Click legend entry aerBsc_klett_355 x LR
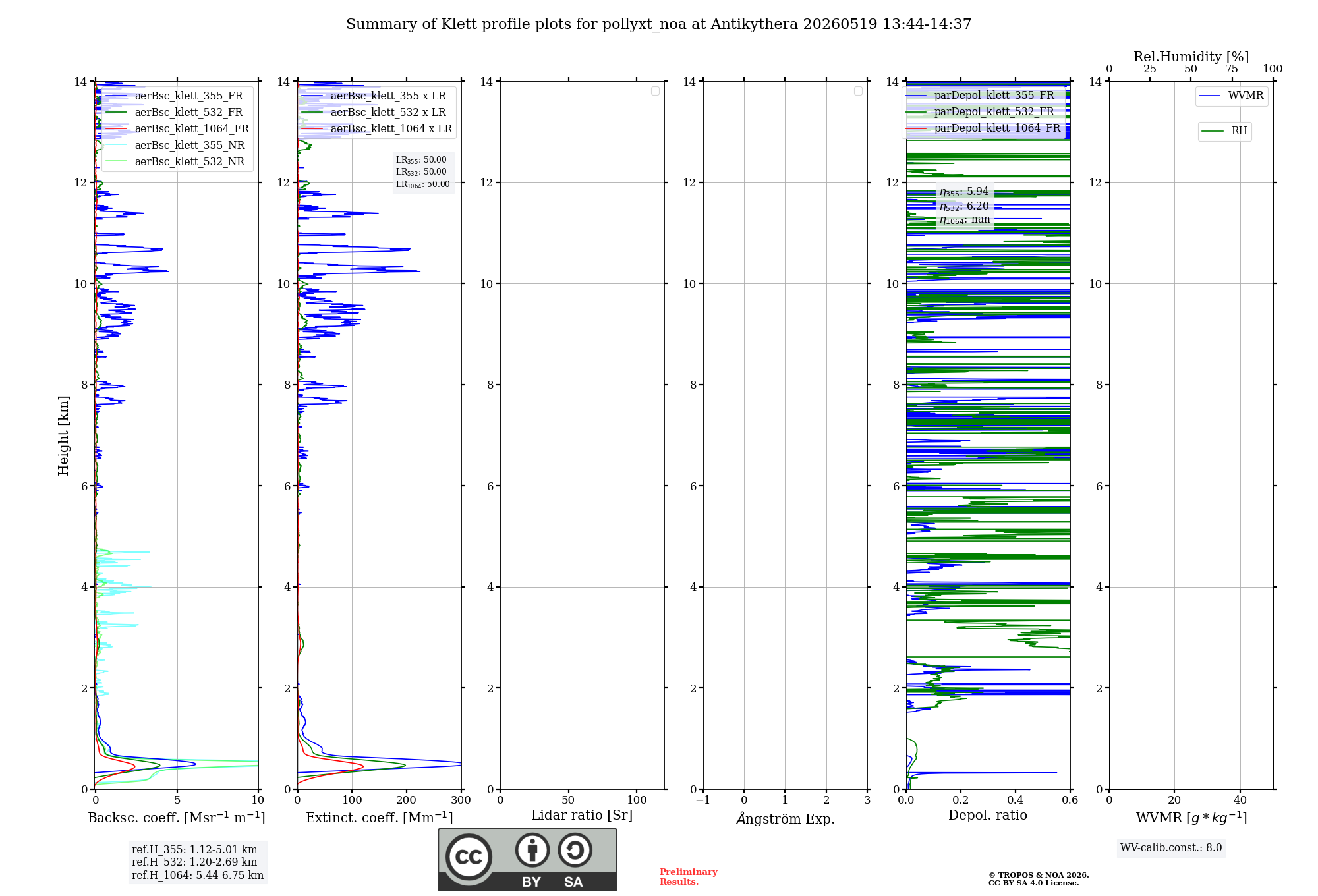Viewport: 1318px width, 896px height. (x=374, y=96)
